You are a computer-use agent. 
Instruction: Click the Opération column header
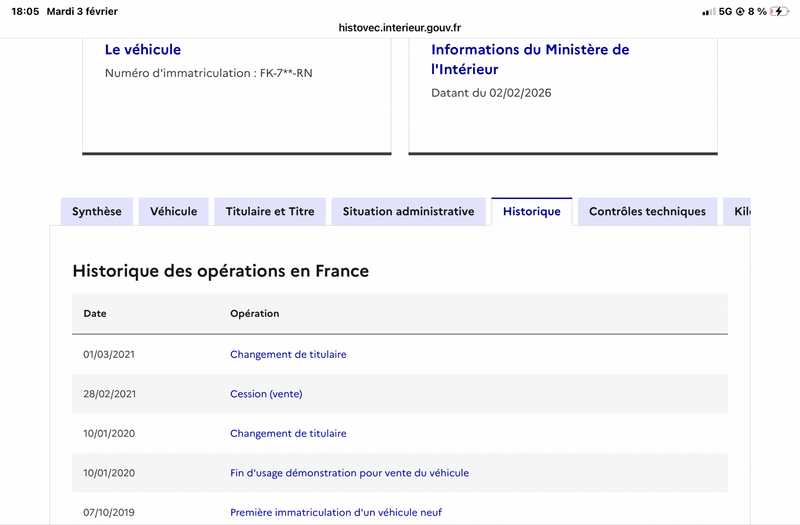[254, 313]
